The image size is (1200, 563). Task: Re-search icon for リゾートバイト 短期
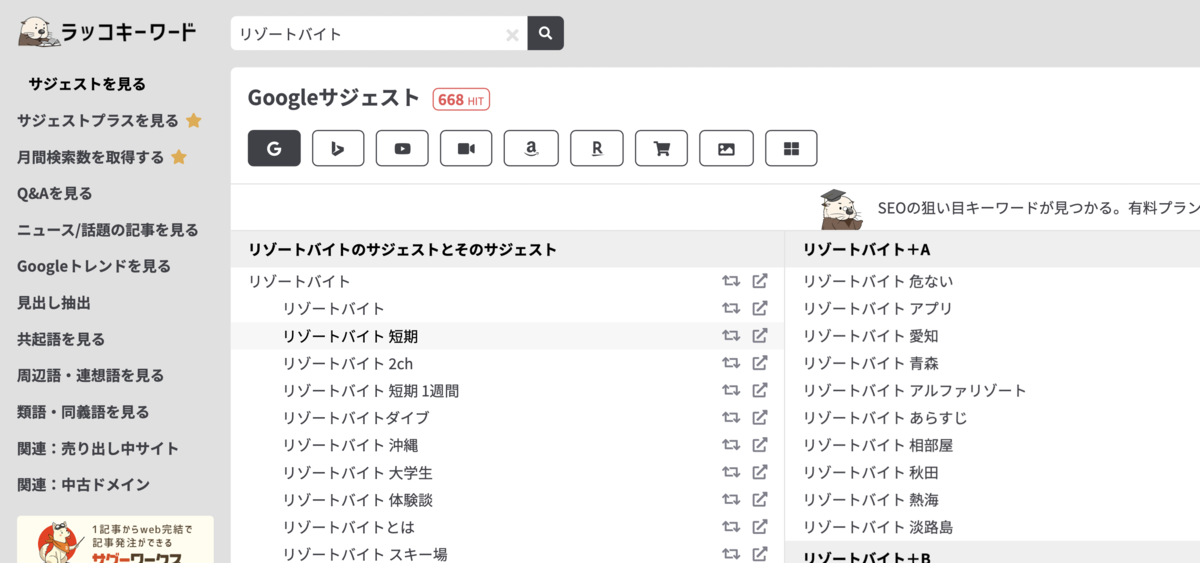(731, 336)
